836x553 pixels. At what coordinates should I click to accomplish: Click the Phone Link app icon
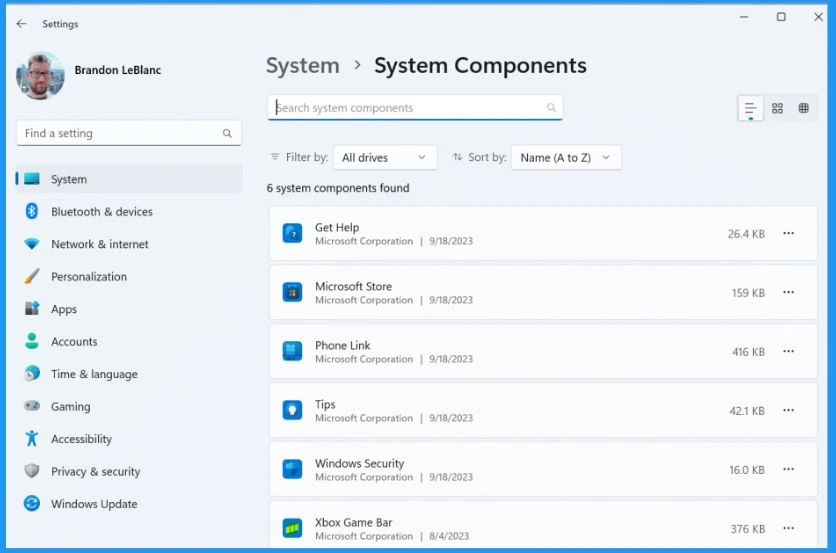pyautogui.click(x=292, y=351)
